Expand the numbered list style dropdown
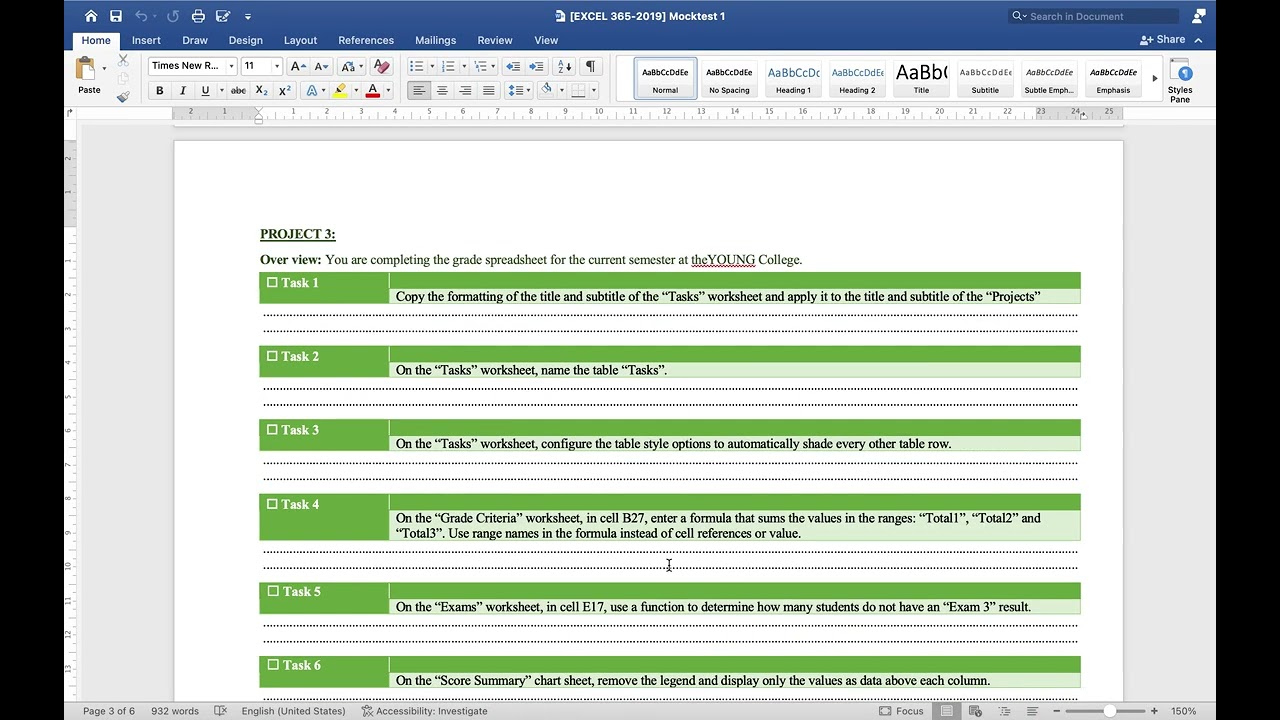 point(464,66)
